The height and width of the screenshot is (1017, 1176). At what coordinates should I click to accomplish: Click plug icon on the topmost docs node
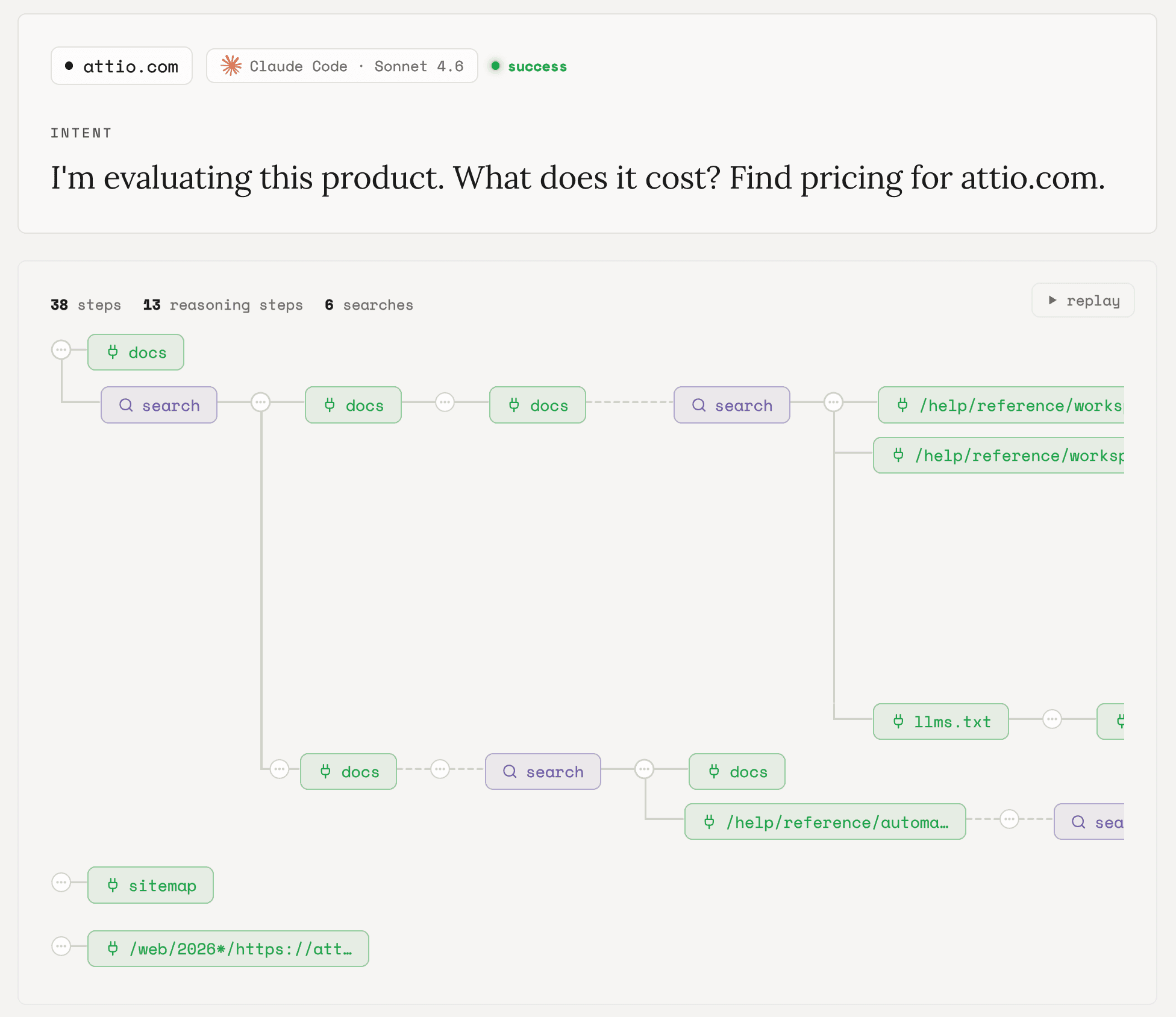tap(113, 352)
